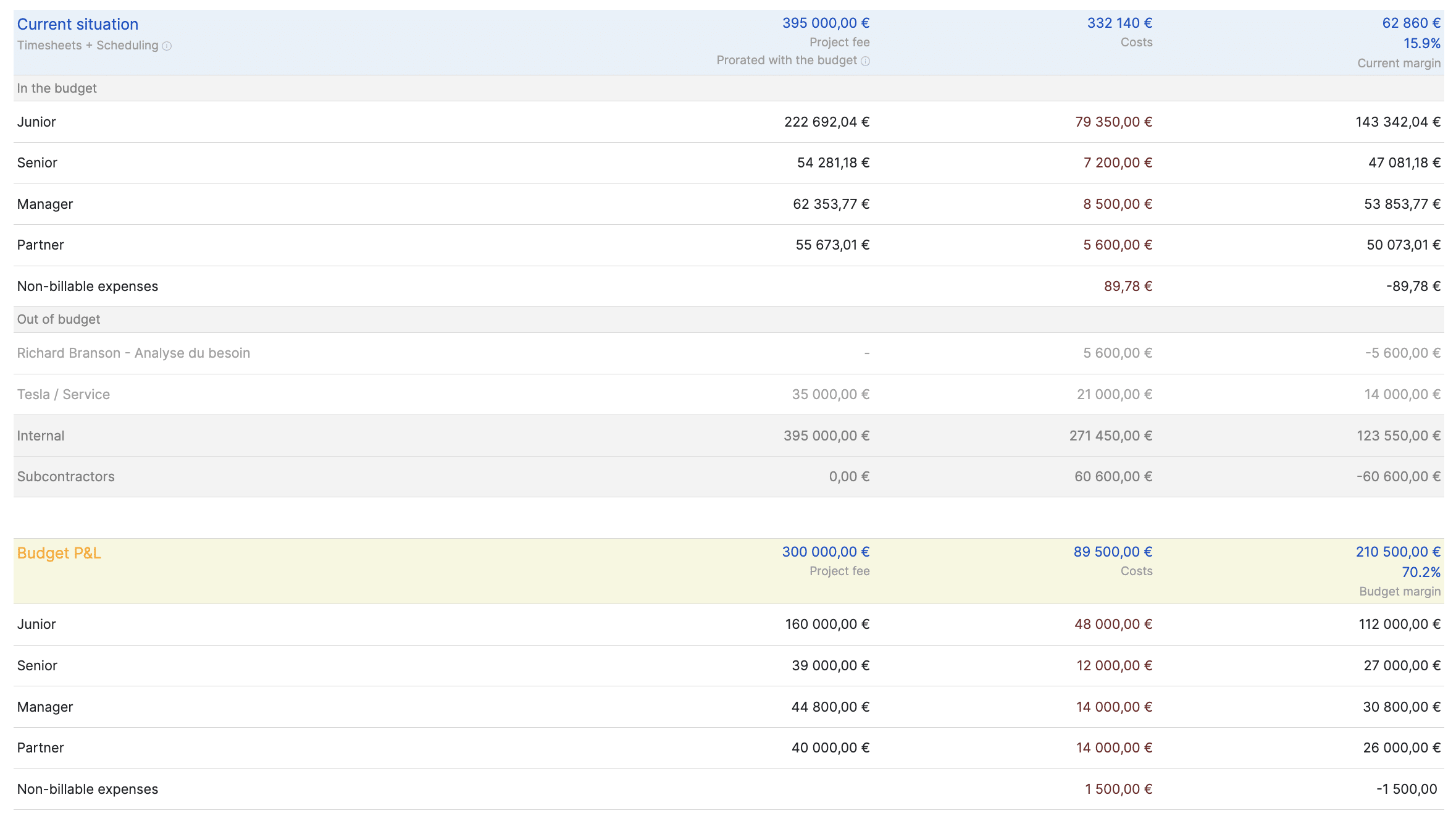1456x813 pixels.
Task: Collapse the In the budget section
Action: [57, 88]
